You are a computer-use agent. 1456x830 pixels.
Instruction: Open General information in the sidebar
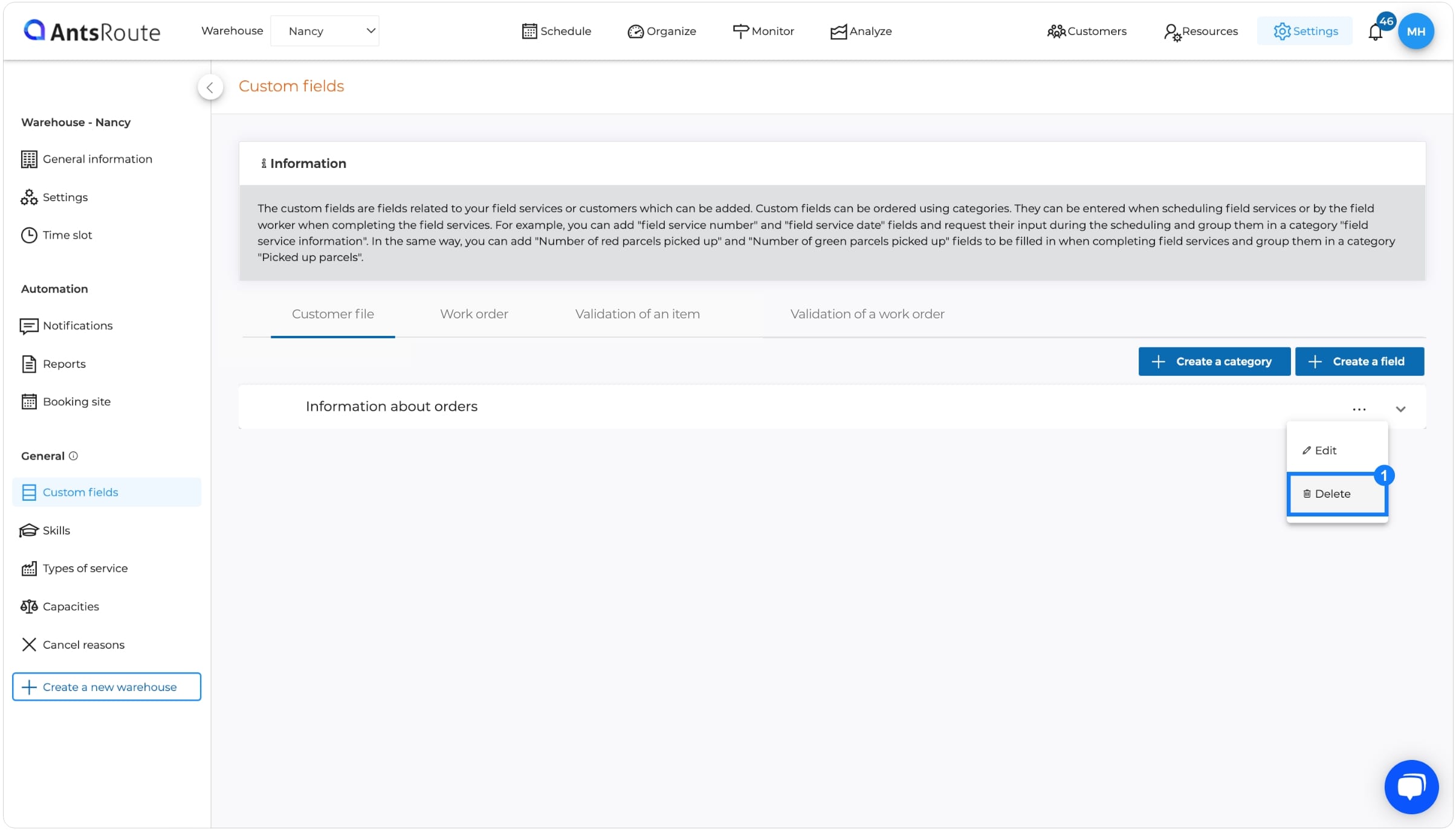[86, 159]
